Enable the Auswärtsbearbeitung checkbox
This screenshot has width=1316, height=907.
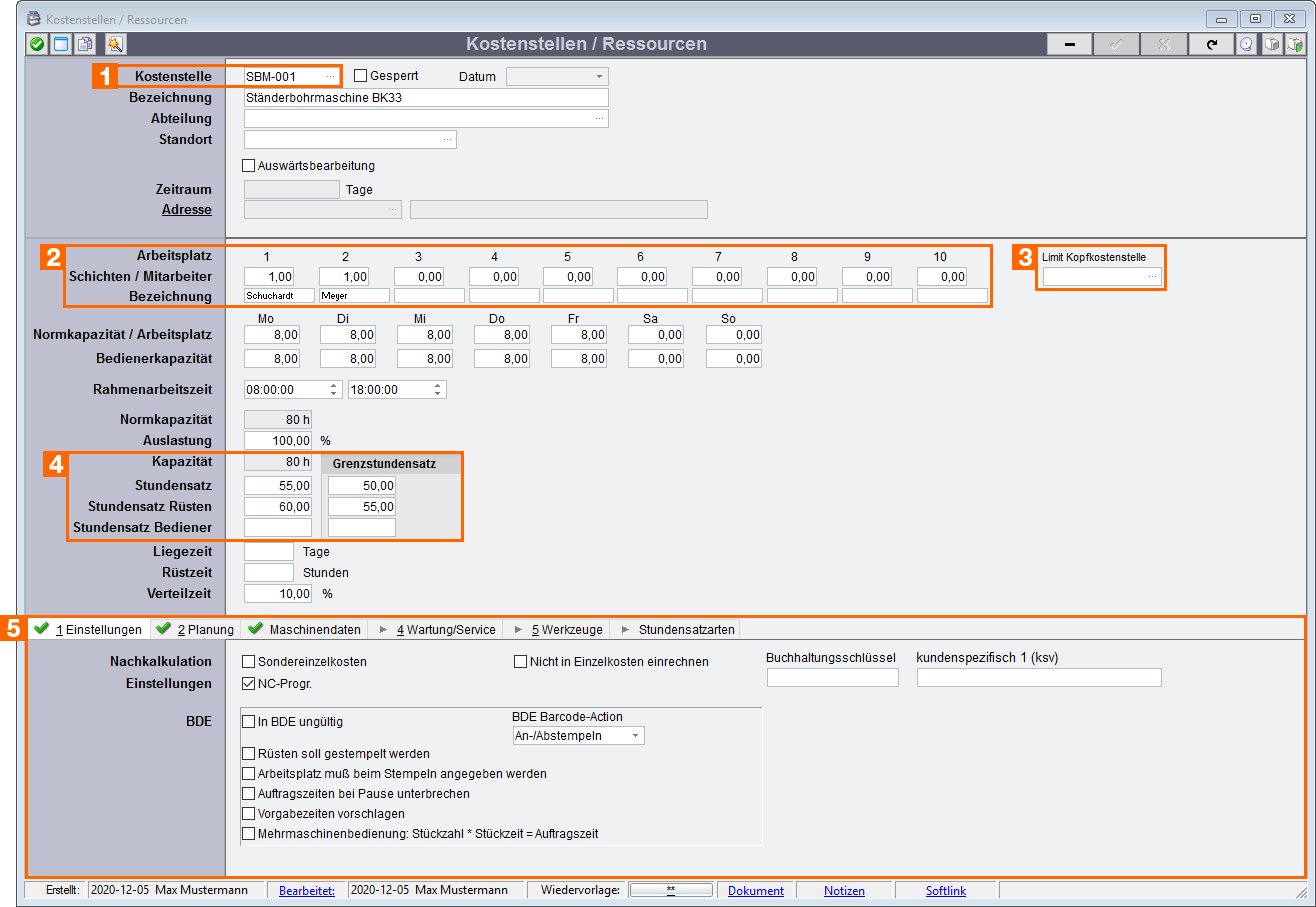click(x=249, y=166)
